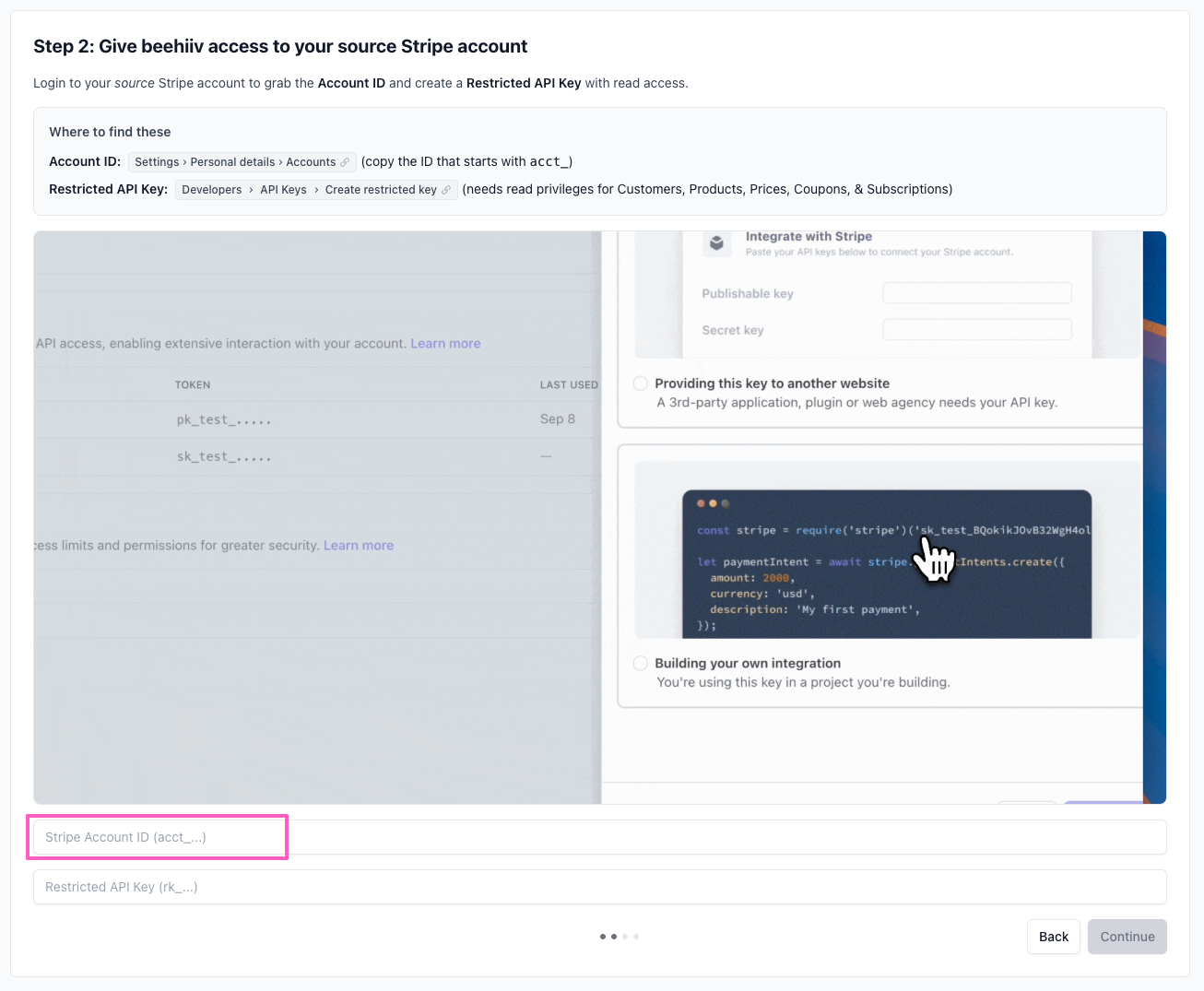The image size is (1204, 991).
Task: Focus the Restricted API Key input field
Action: [599, 887]
